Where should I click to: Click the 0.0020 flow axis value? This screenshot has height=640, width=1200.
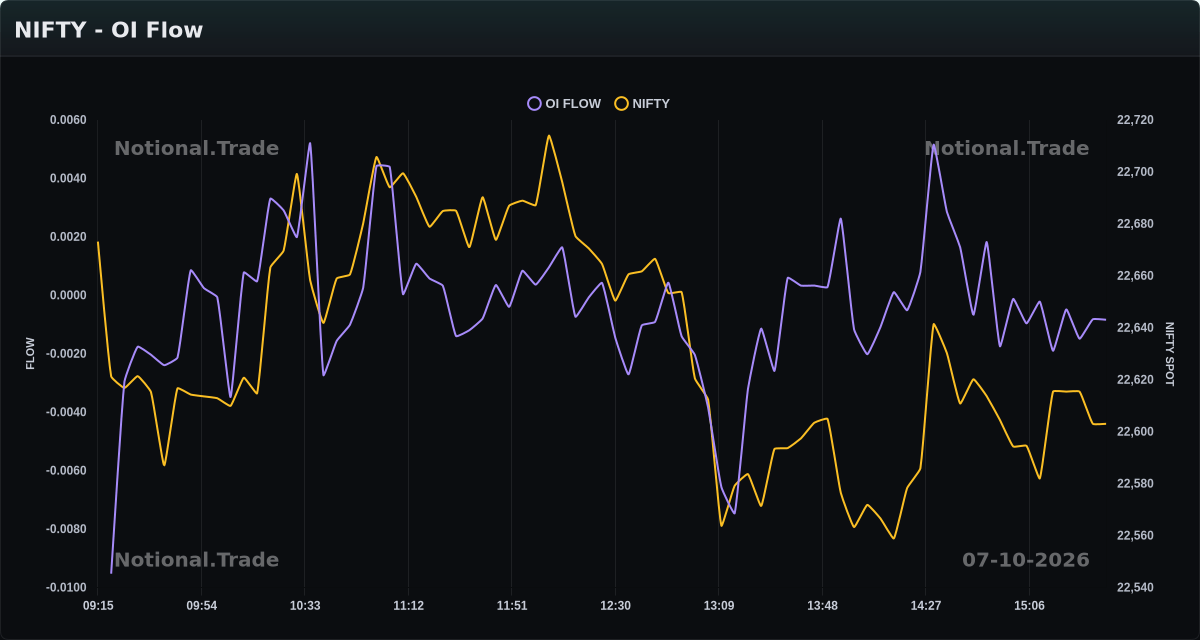point(68,237)
